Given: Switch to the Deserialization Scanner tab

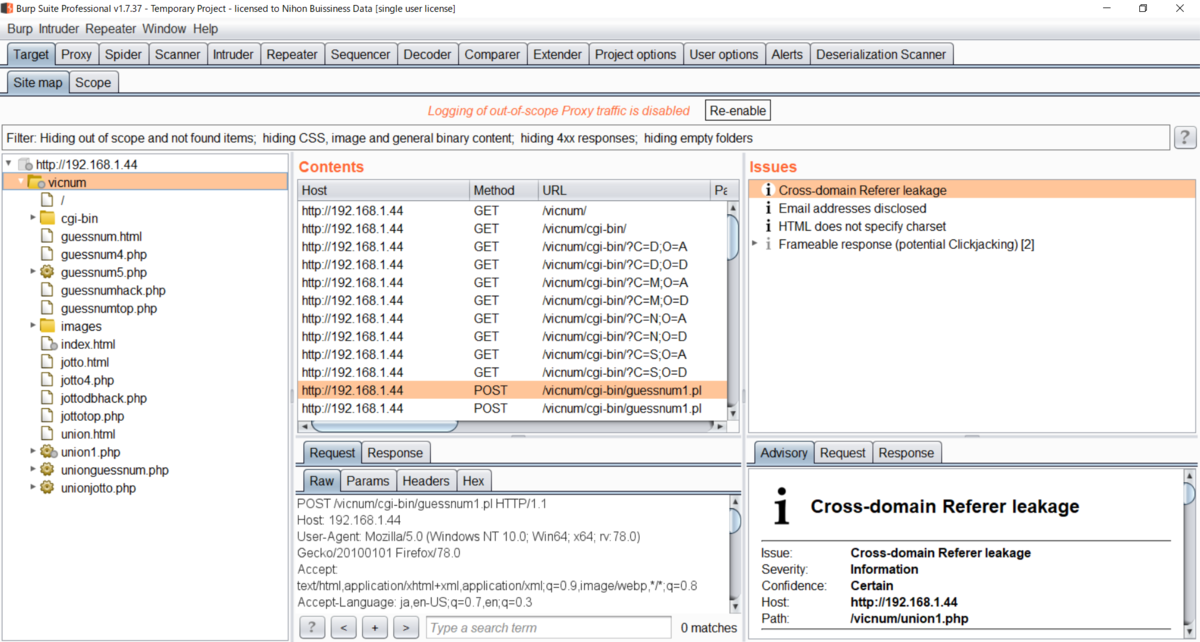Looking at the screenshot, I should [881, 54].
